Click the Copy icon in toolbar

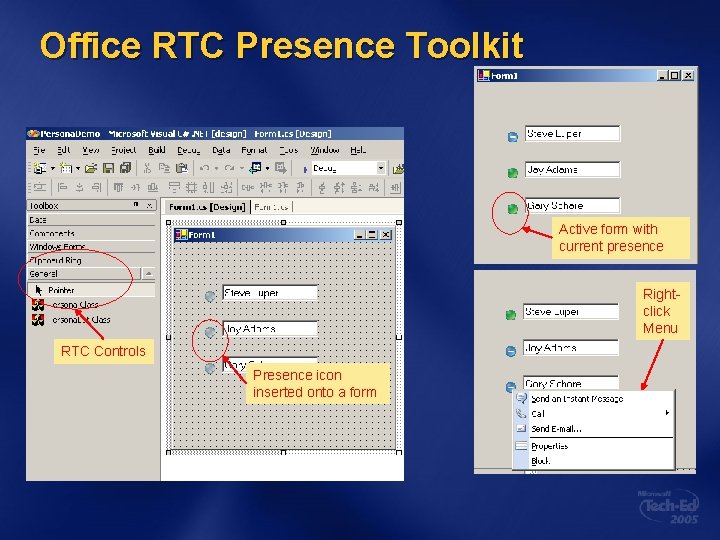(164, 169)
